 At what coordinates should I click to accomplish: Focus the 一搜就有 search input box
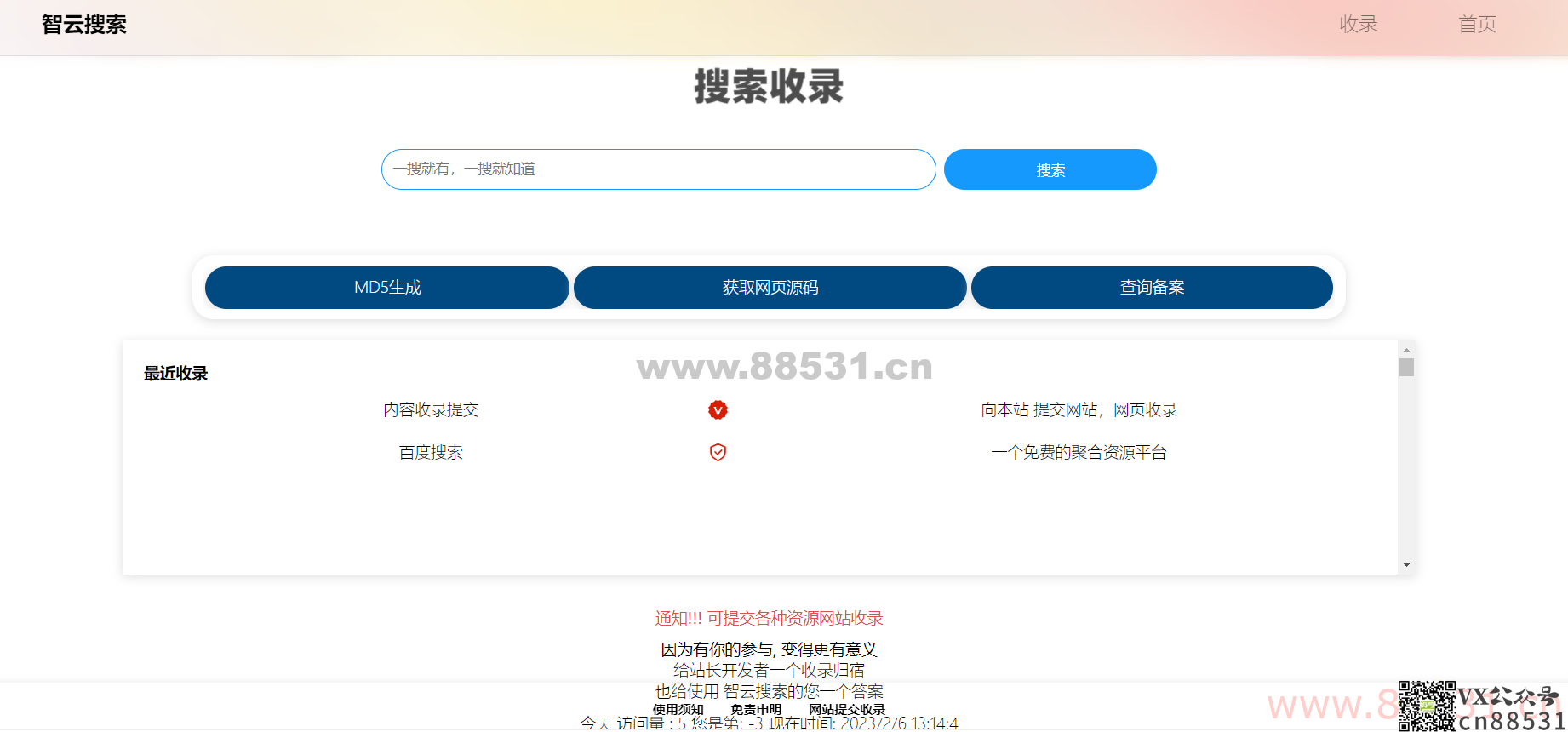point(659,169)
